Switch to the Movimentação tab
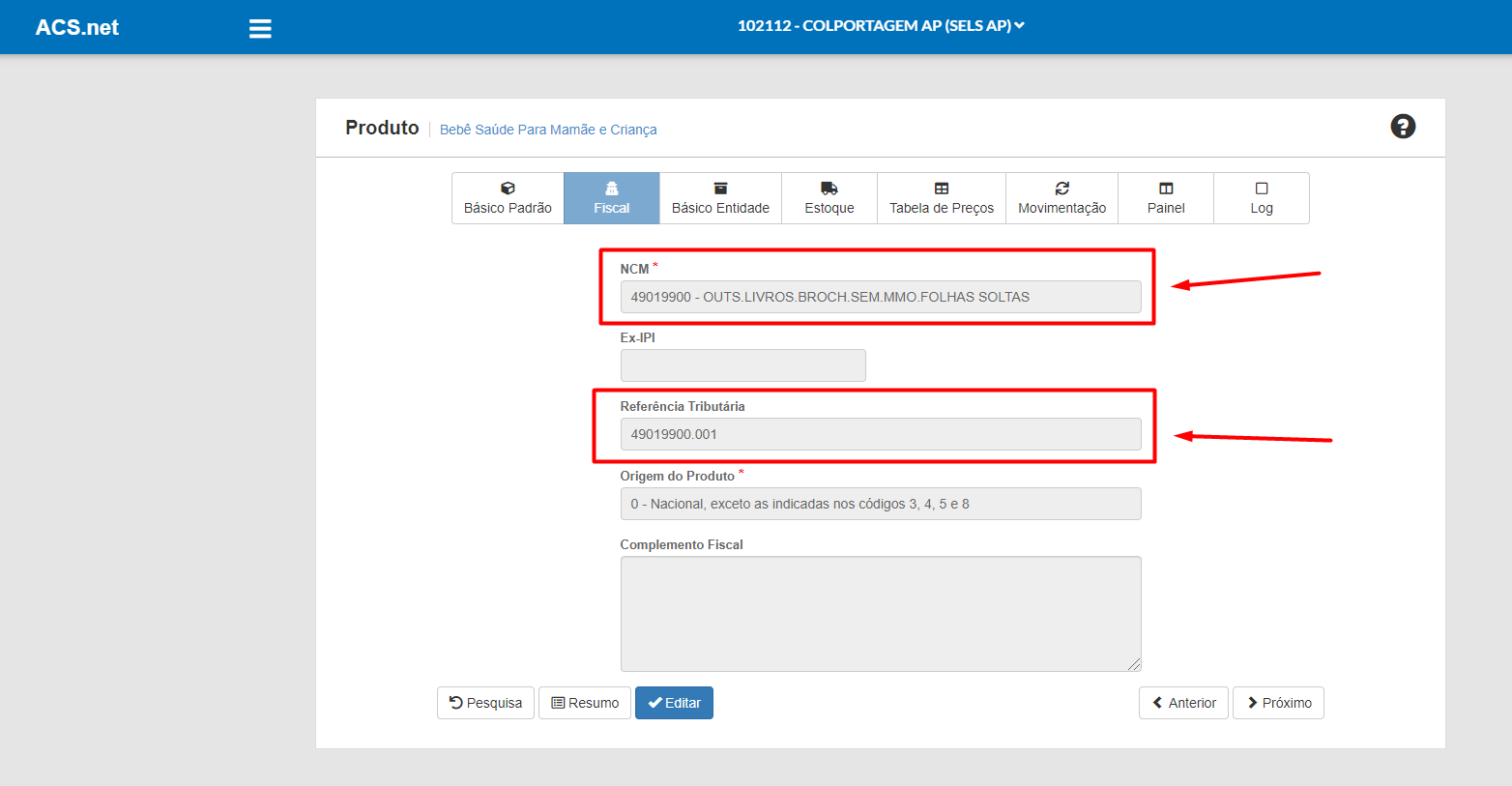Screen dimensions: 1512x786 tap(1061, 198)
